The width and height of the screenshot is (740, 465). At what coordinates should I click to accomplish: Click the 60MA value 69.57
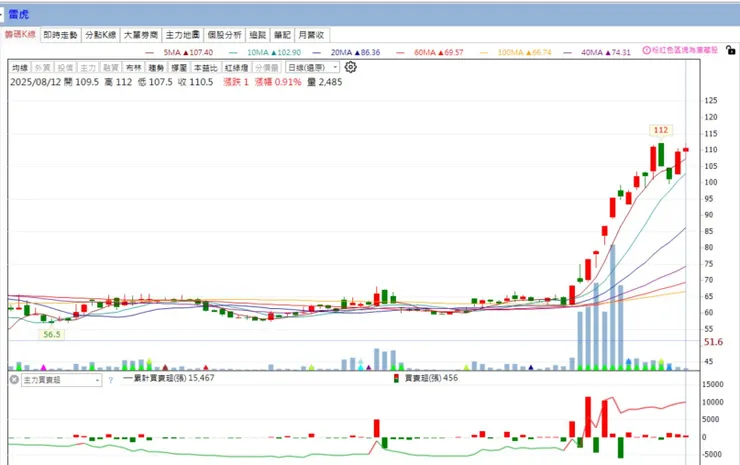pyautogui.click(x=454, y=52)
